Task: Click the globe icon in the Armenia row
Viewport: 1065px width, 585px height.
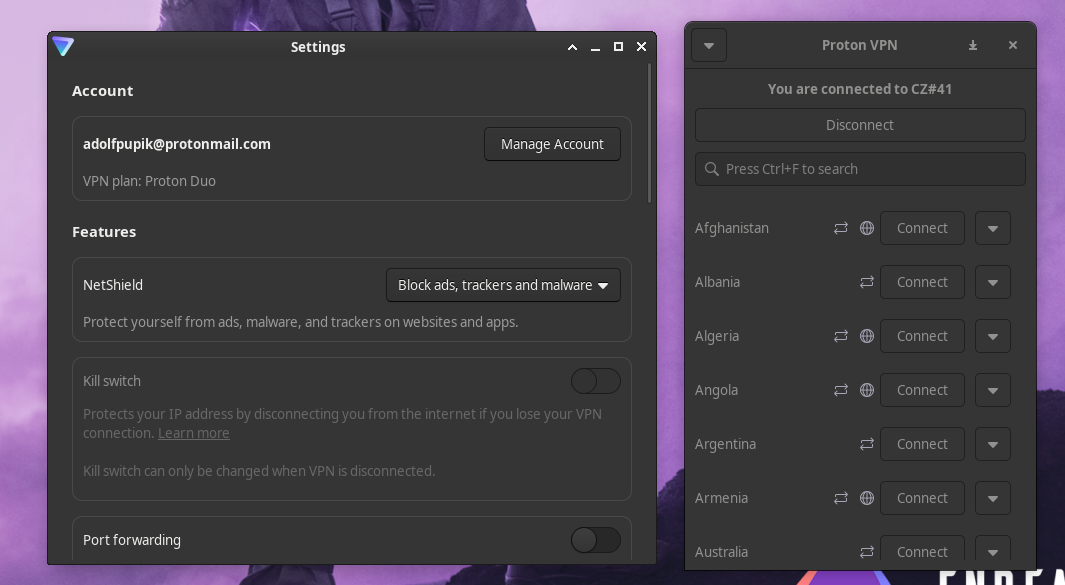Action: [867, 498]
